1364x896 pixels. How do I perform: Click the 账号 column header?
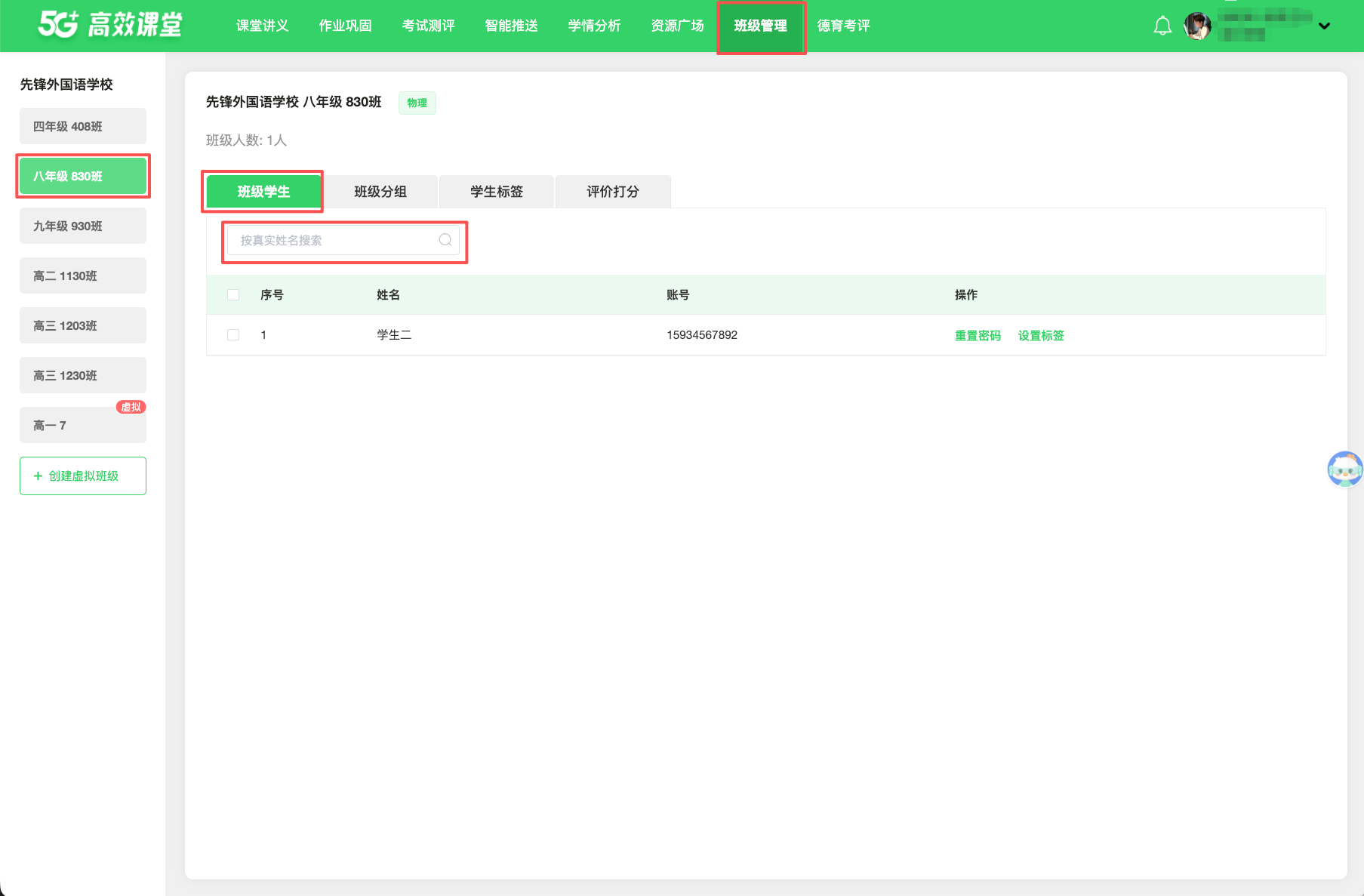pyautogui.click(x=678, y=295)
